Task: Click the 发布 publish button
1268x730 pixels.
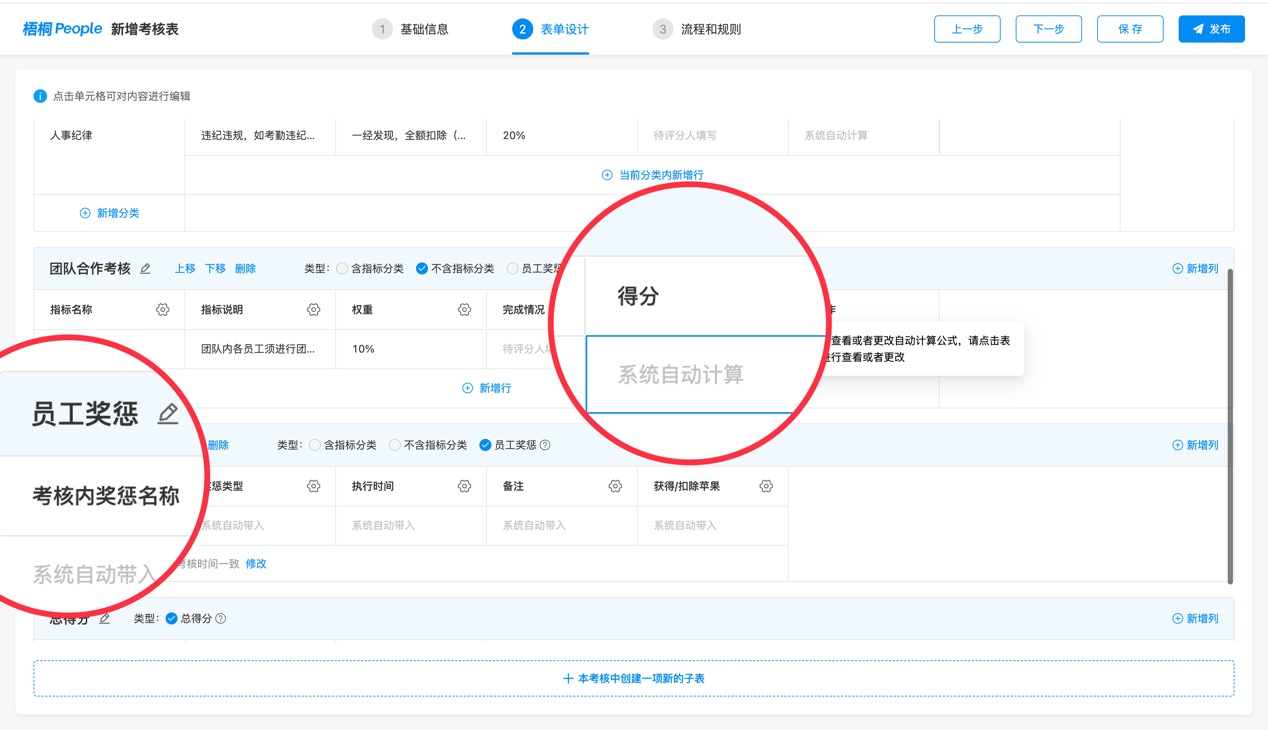Action: pyautogui.click(x=1211, y=29)
